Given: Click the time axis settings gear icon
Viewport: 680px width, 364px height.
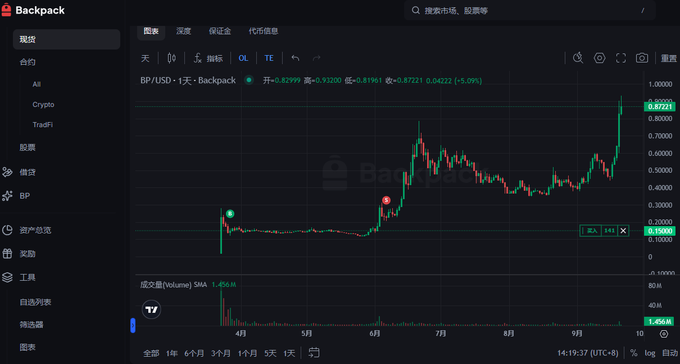Looking at the screenshot, I should tap(664, 334).
